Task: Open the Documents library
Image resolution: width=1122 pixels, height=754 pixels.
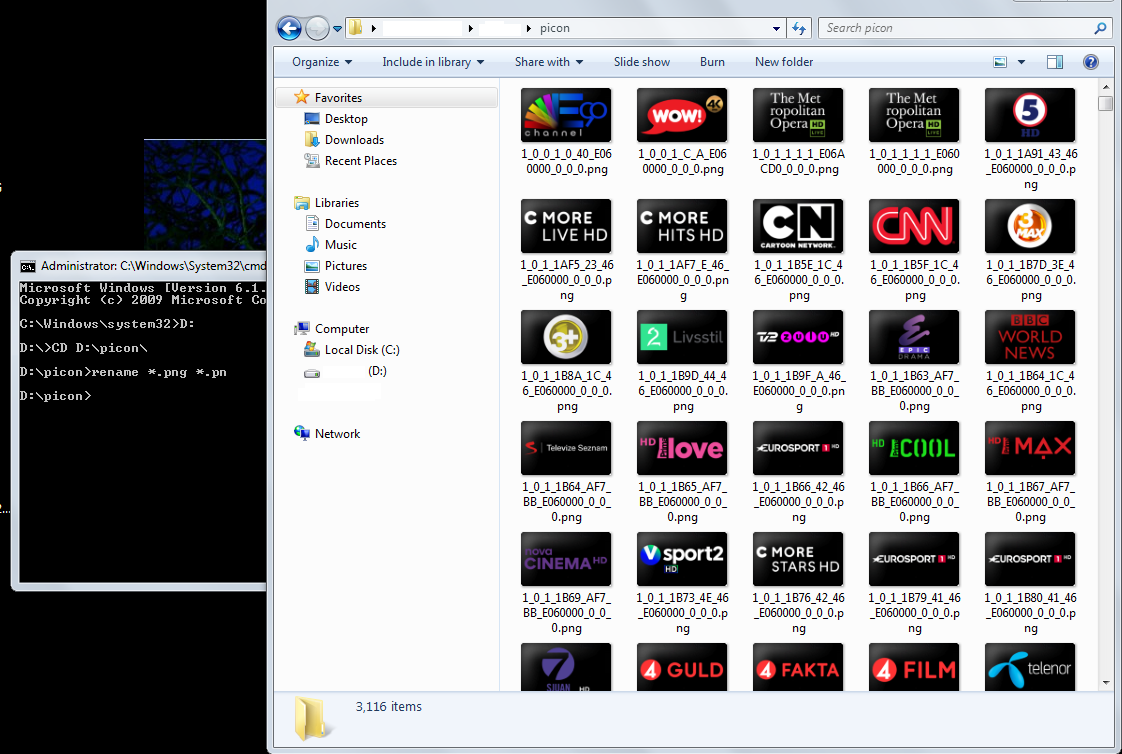Action: pyautogui.click(x=355, y=224)
